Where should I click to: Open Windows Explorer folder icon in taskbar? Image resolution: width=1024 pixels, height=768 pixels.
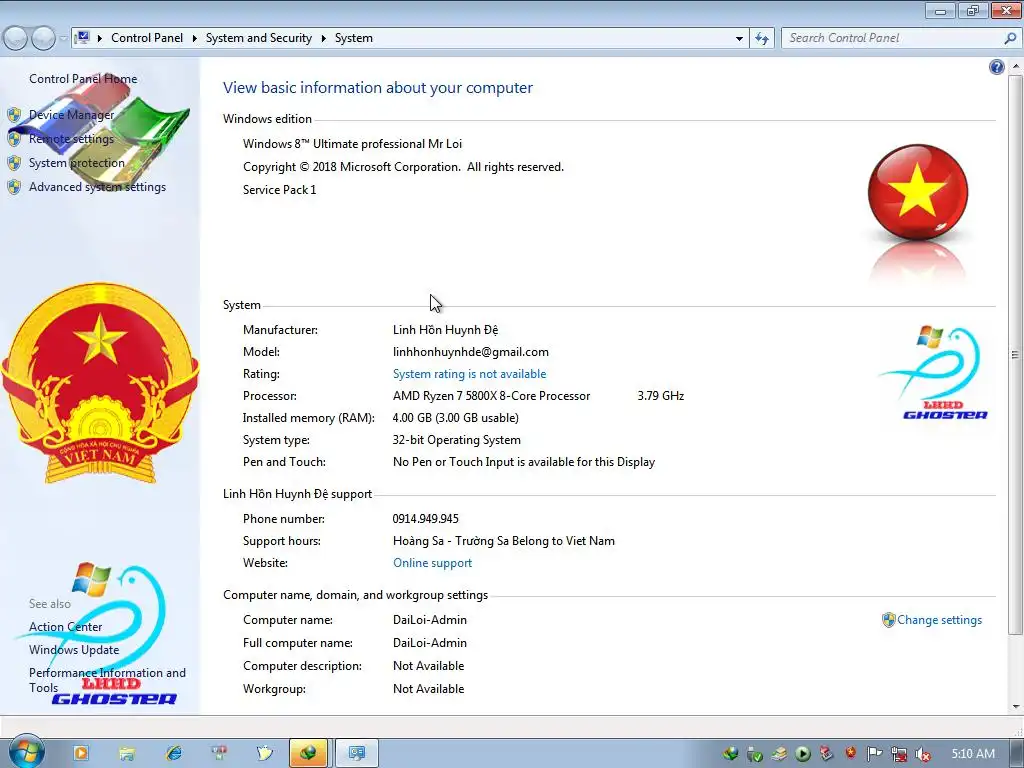127,753
